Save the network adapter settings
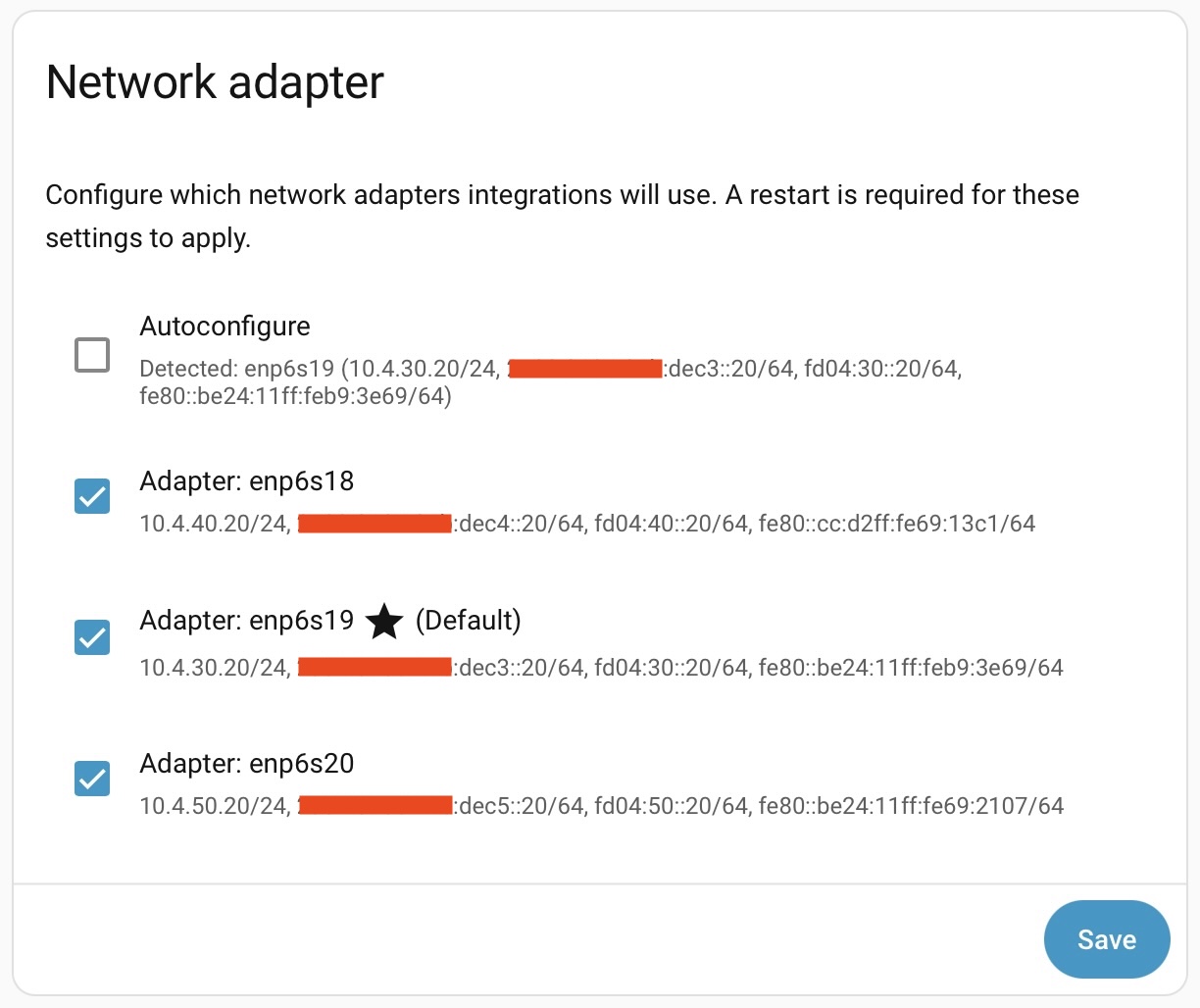This screenshot has height=1008, width=1200. point(1106,939)
